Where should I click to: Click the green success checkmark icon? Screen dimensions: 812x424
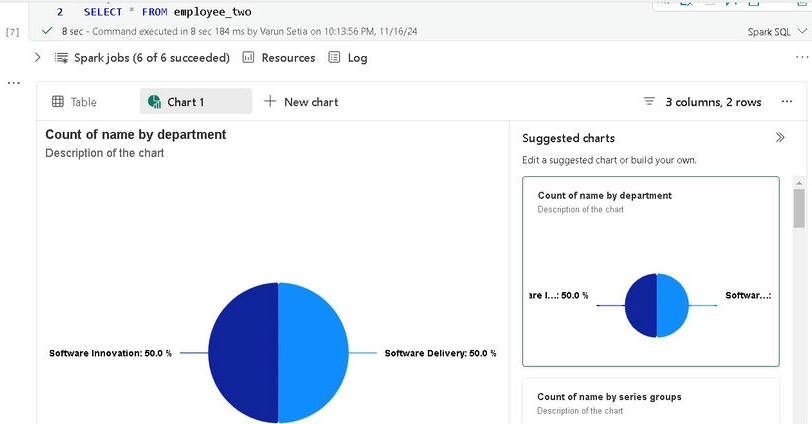pos(47,31)
